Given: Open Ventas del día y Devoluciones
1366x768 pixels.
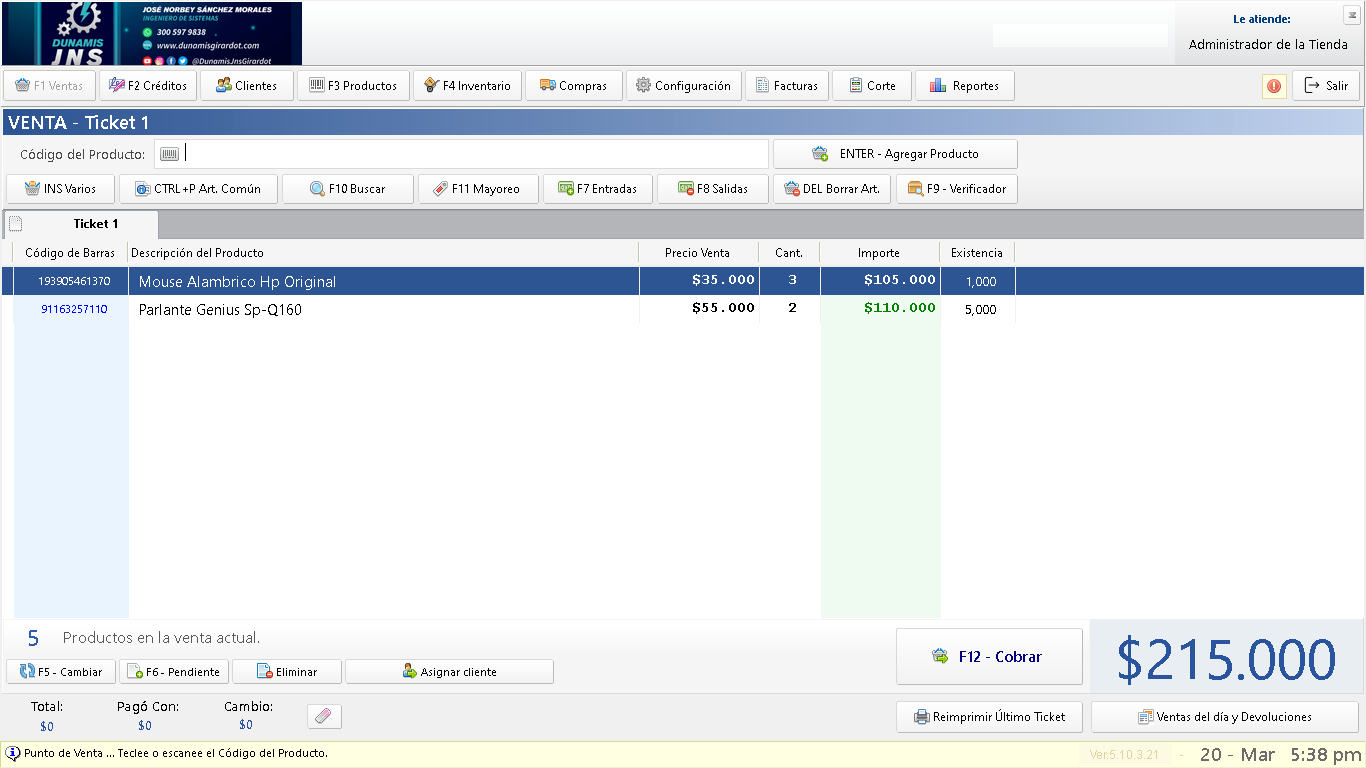Looking at the screenshot, I should [x=1225, y=717].
